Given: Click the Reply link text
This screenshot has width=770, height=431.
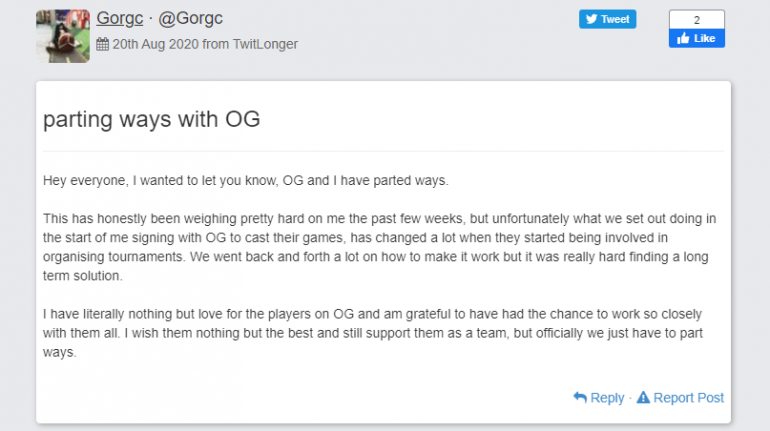Looking at the screenshot, I should tap(607, 397).
